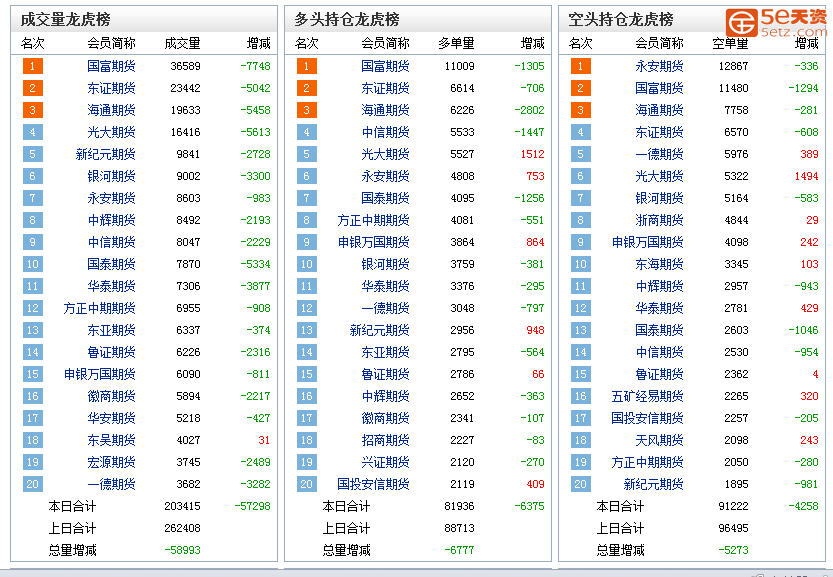Open 光大期货 link in 成交量龙虎榜 table
Image resolution: width=833 pixels, height=577 pixels.
(111, 132)
